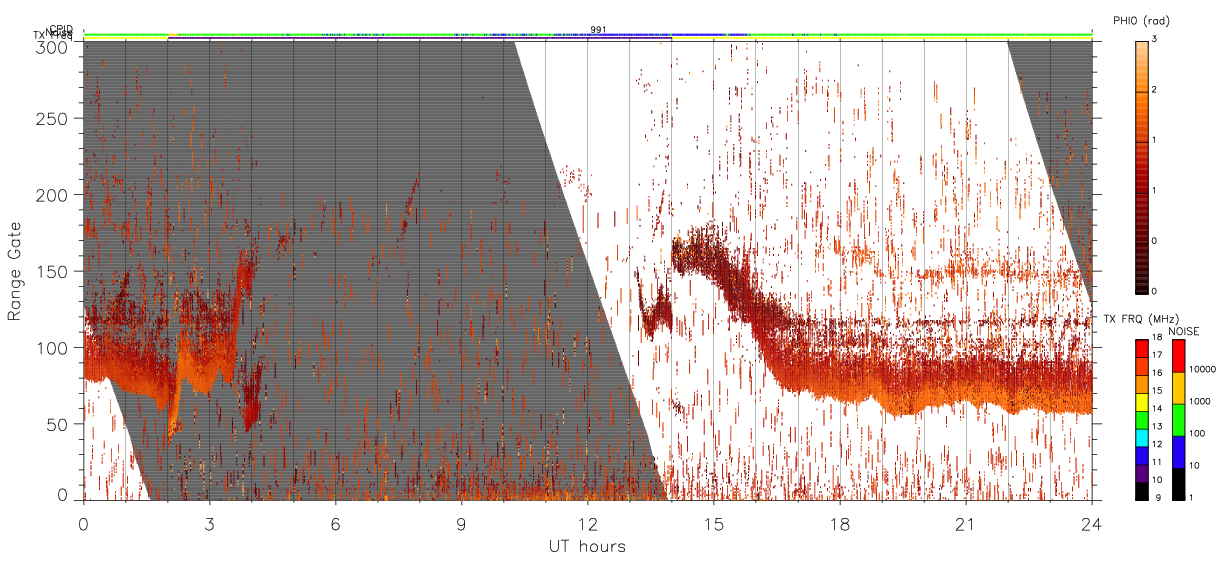This screenshot has width=1228, height=567.
Task: Click the 'UT hours' axis label
Action: click(587, 546)
